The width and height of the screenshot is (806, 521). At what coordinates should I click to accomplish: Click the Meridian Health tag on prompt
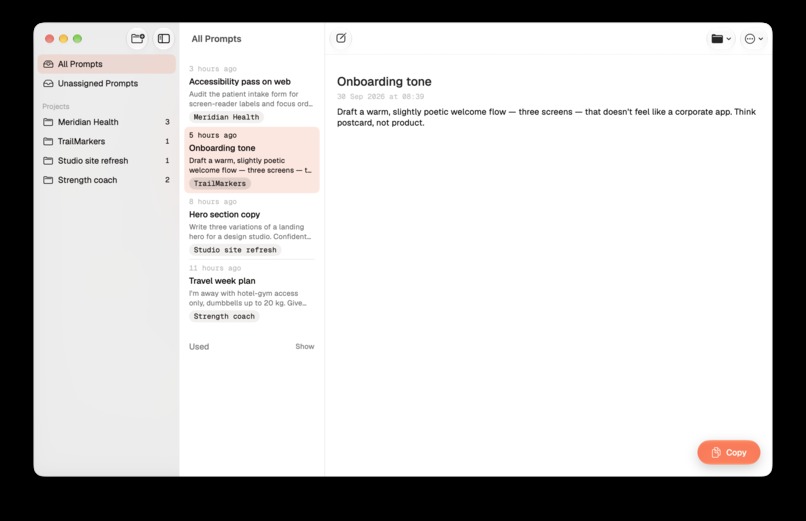point(226,117)
